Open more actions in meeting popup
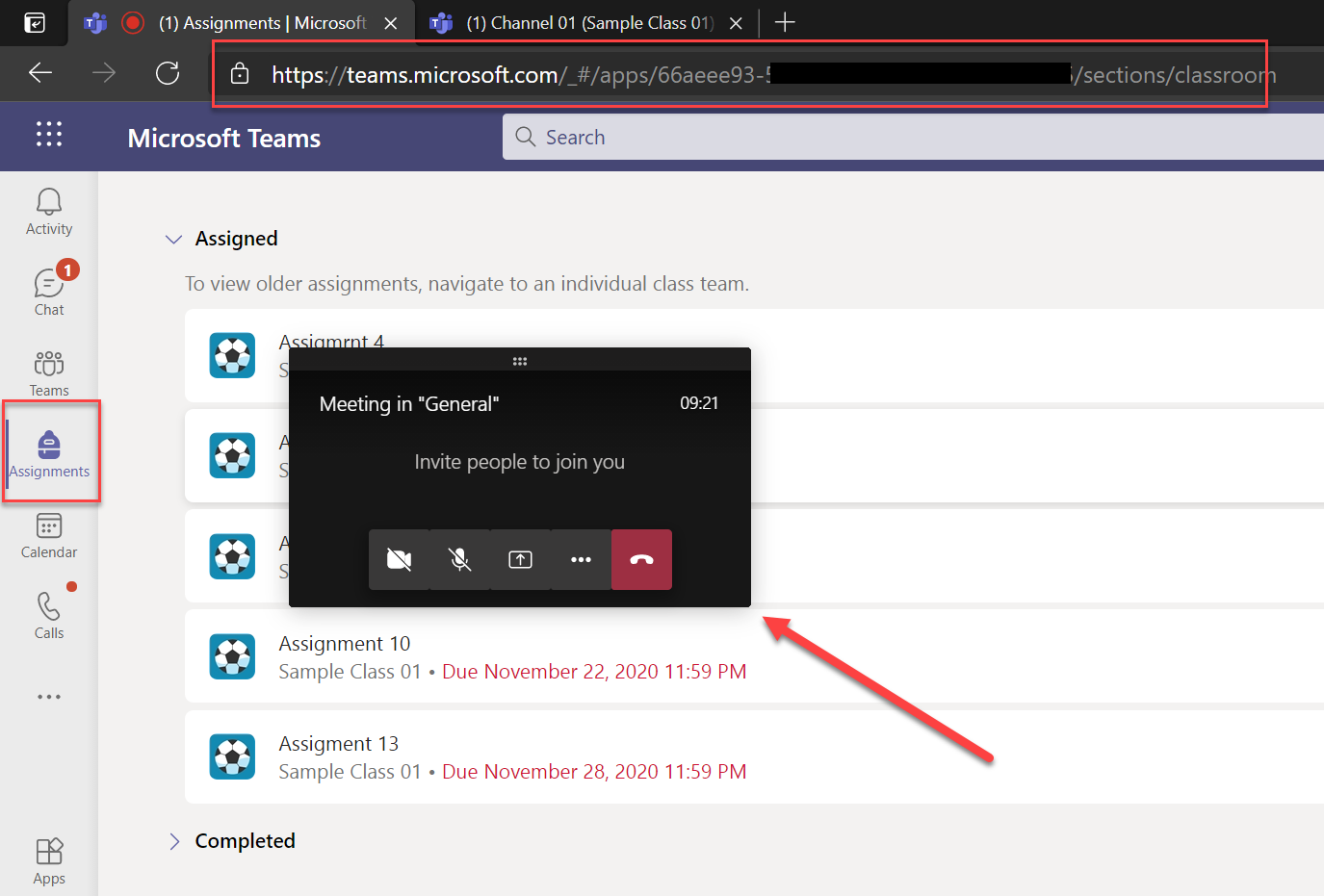 581,559
